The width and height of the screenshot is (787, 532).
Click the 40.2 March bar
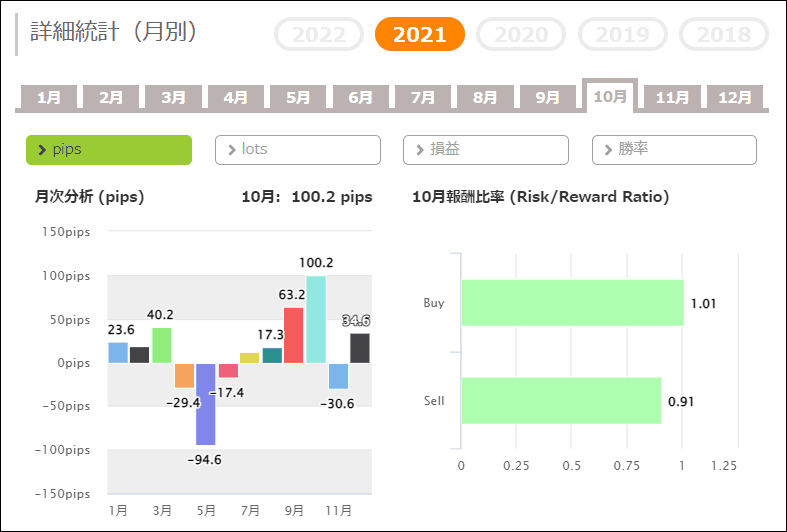click(162, 345)
